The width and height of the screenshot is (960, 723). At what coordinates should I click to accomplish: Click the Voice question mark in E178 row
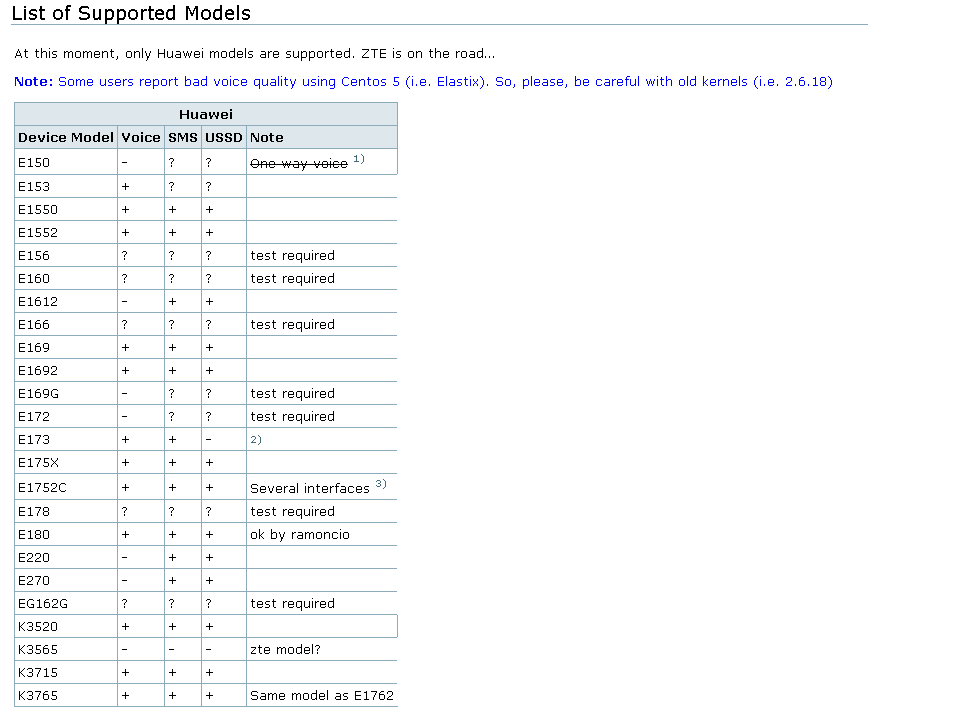tap(125, 511)
